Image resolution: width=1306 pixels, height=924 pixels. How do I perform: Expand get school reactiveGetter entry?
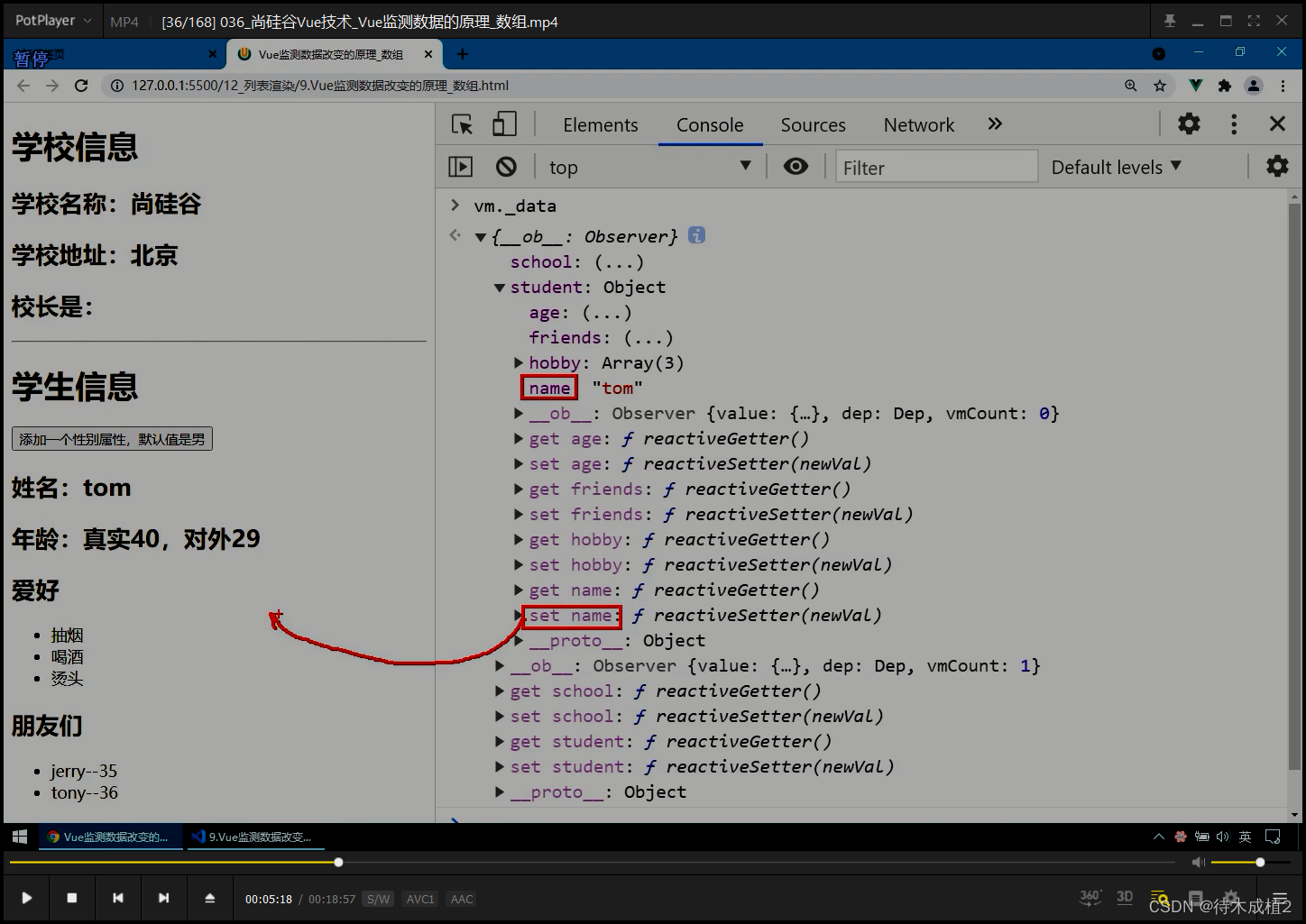pos(500,691)
